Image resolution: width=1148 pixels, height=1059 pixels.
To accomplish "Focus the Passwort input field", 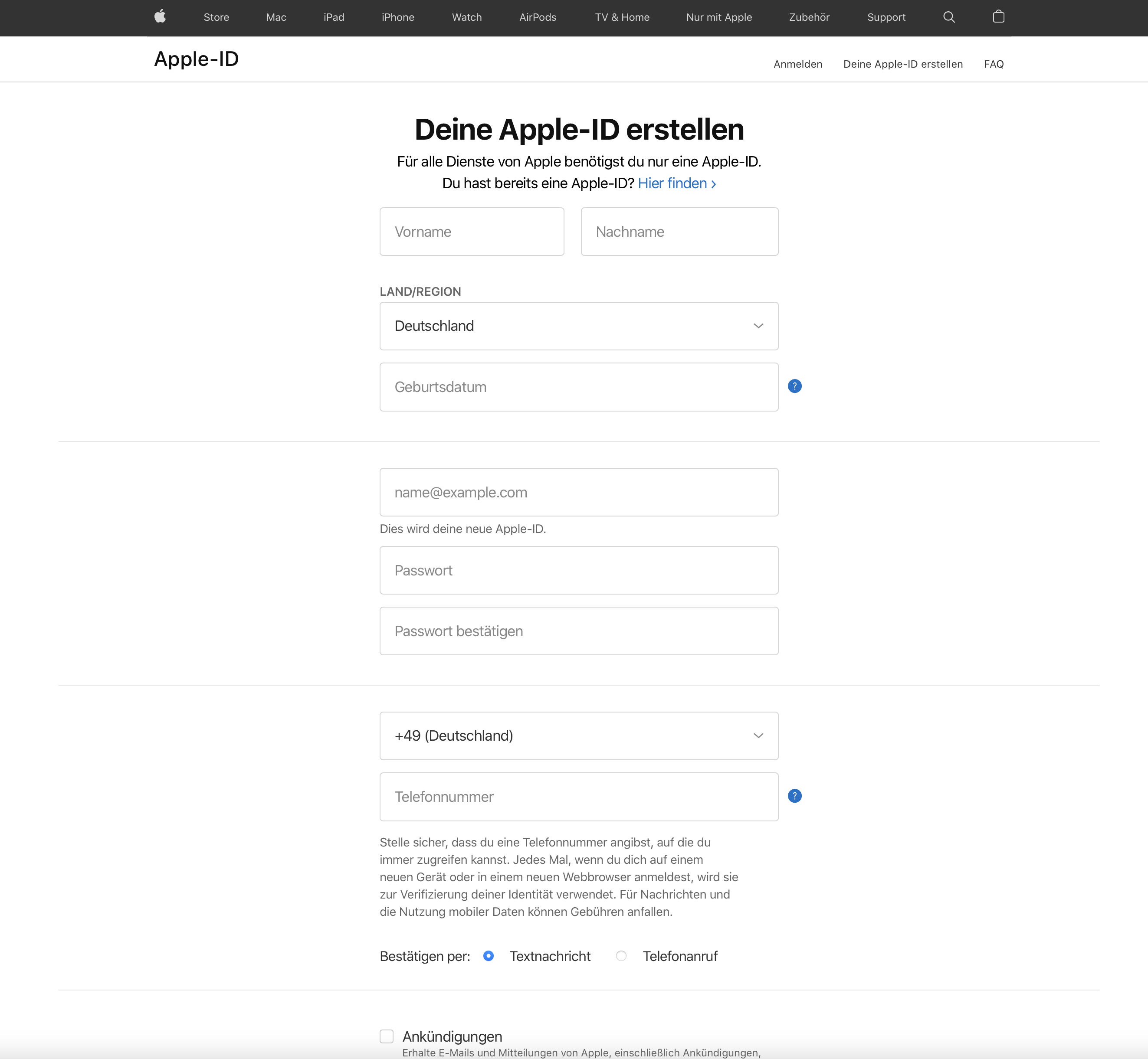I will [579, 570].
